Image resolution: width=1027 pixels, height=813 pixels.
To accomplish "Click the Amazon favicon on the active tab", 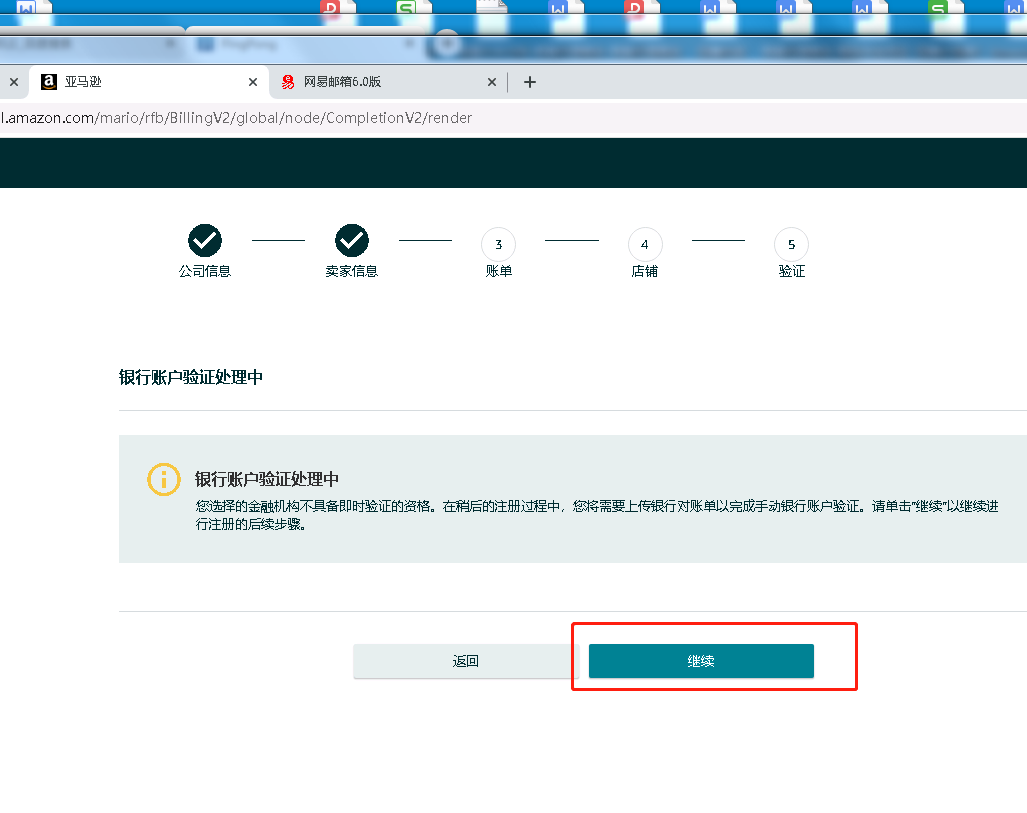I will pos(49,82).
